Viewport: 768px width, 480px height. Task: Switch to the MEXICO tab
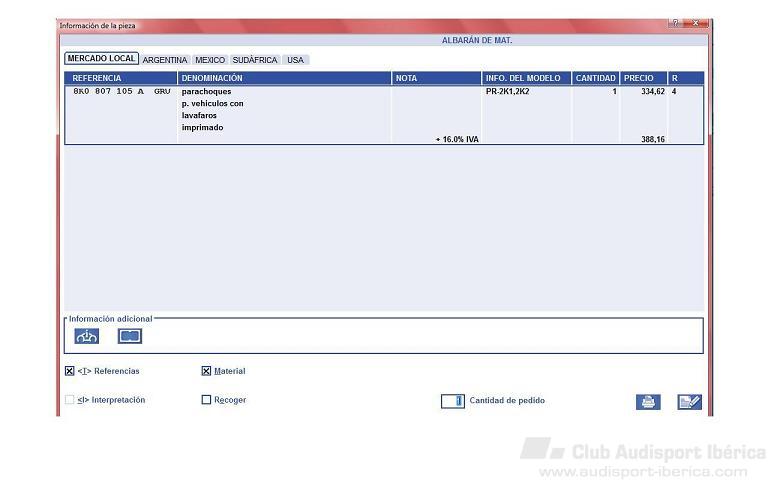(x=210, y=60)
